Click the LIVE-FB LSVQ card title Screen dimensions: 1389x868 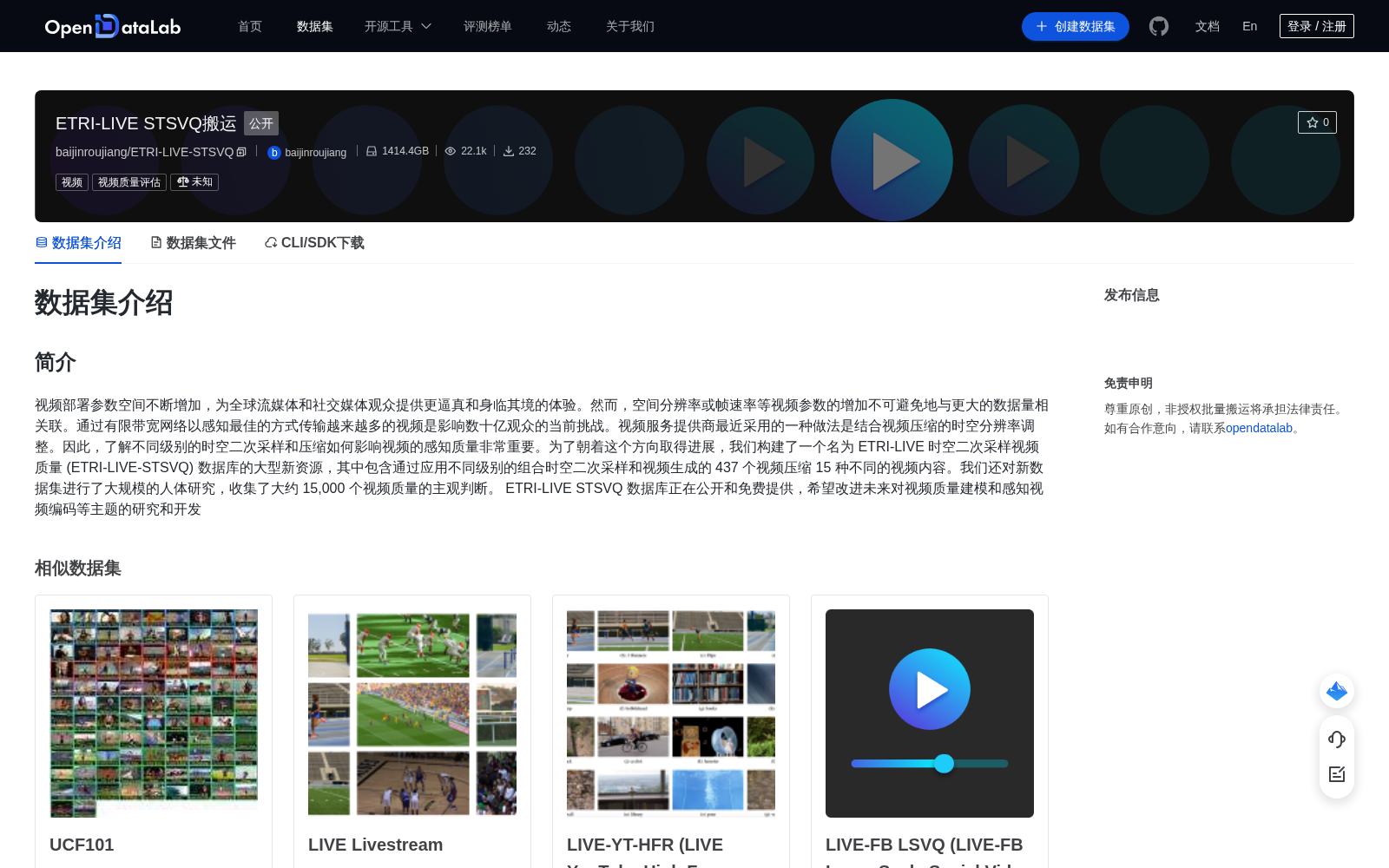click(x=925, y=851)
